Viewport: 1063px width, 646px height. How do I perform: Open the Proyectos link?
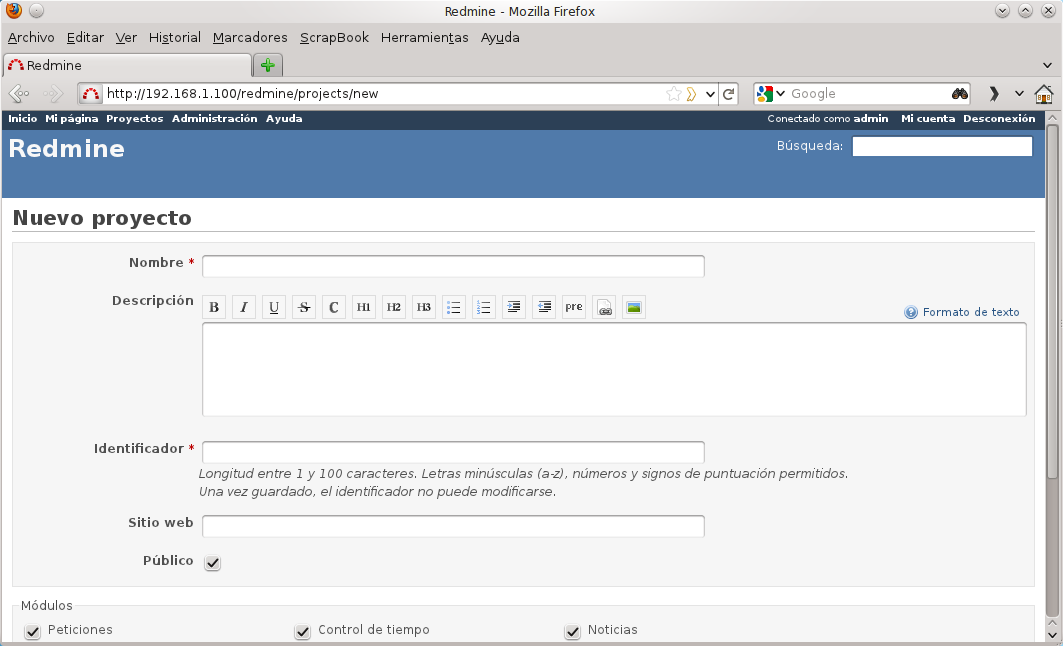[x=135, y=119]
